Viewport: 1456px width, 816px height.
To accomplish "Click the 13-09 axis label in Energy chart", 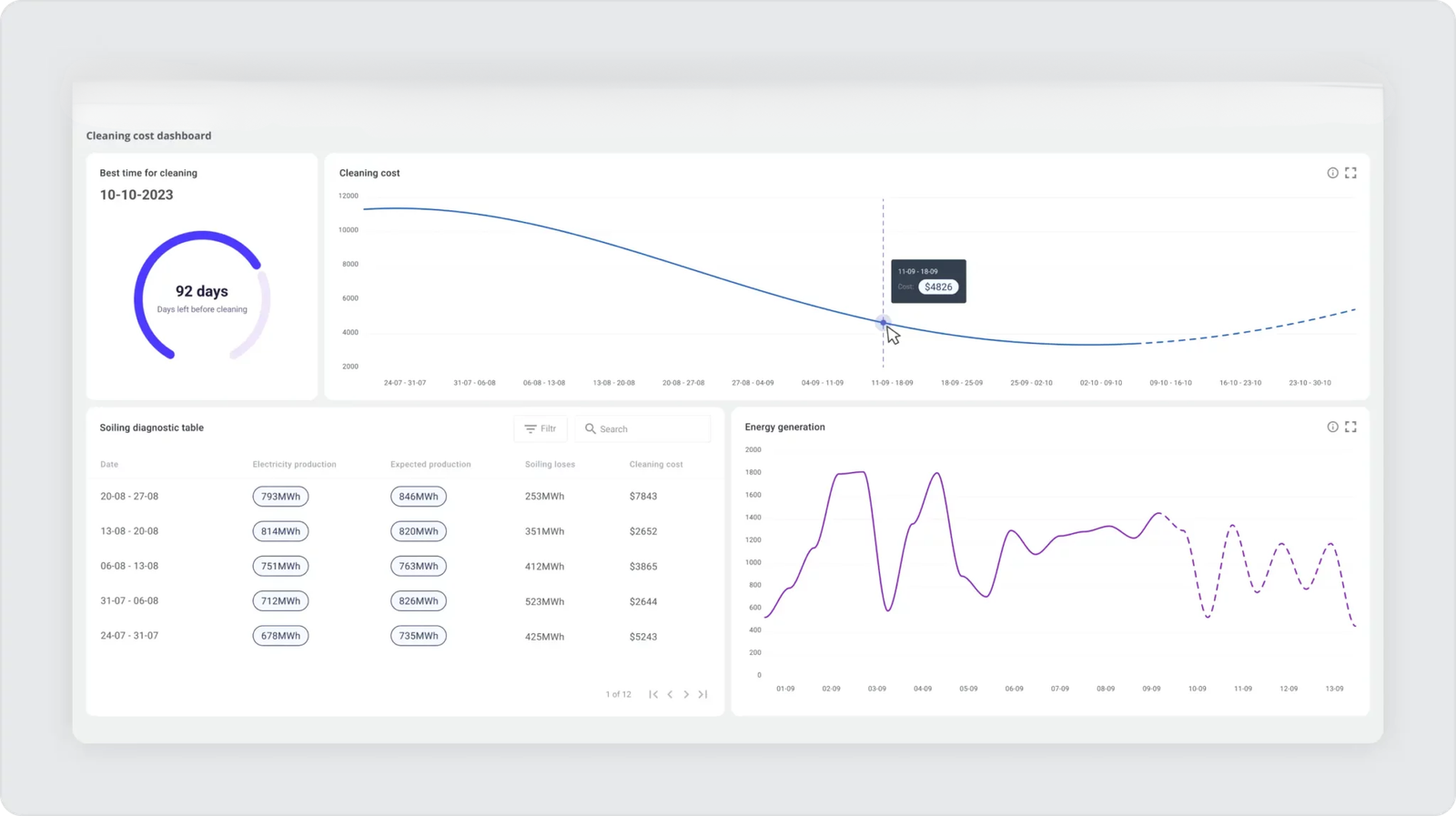I will [1334, 689].
